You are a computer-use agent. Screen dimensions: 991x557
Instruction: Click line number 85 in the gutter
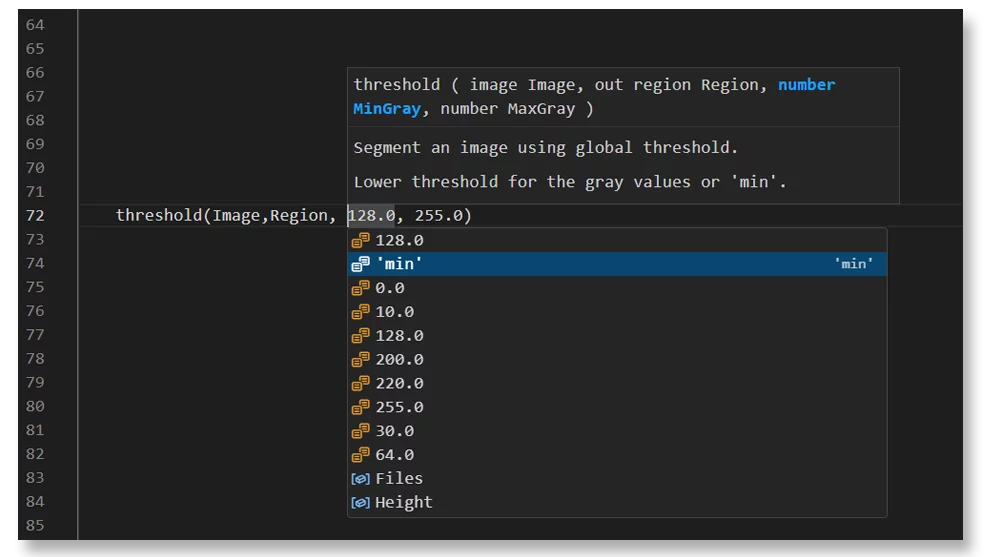pos(35,525)
